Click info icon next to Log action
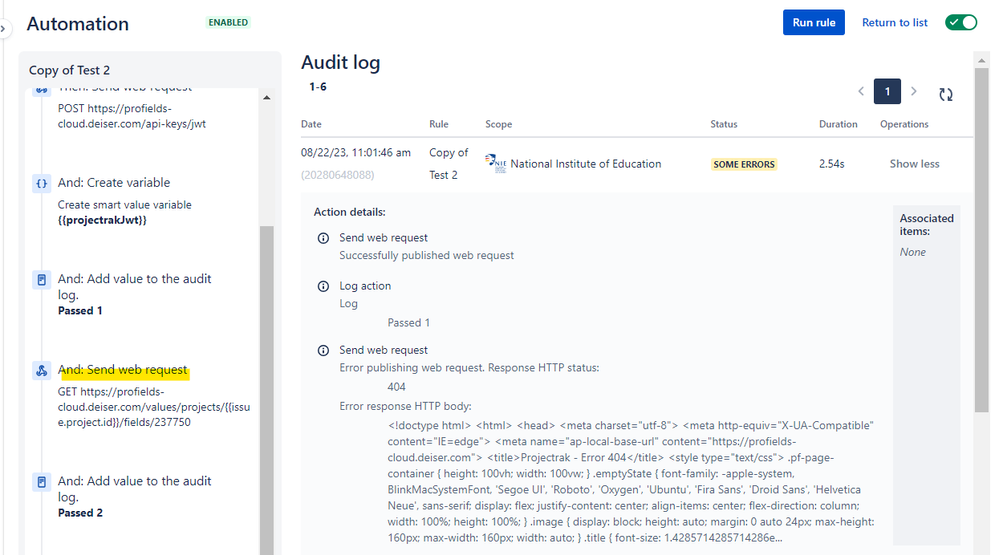This screenshot has width=999, height=555. (323, 287)
